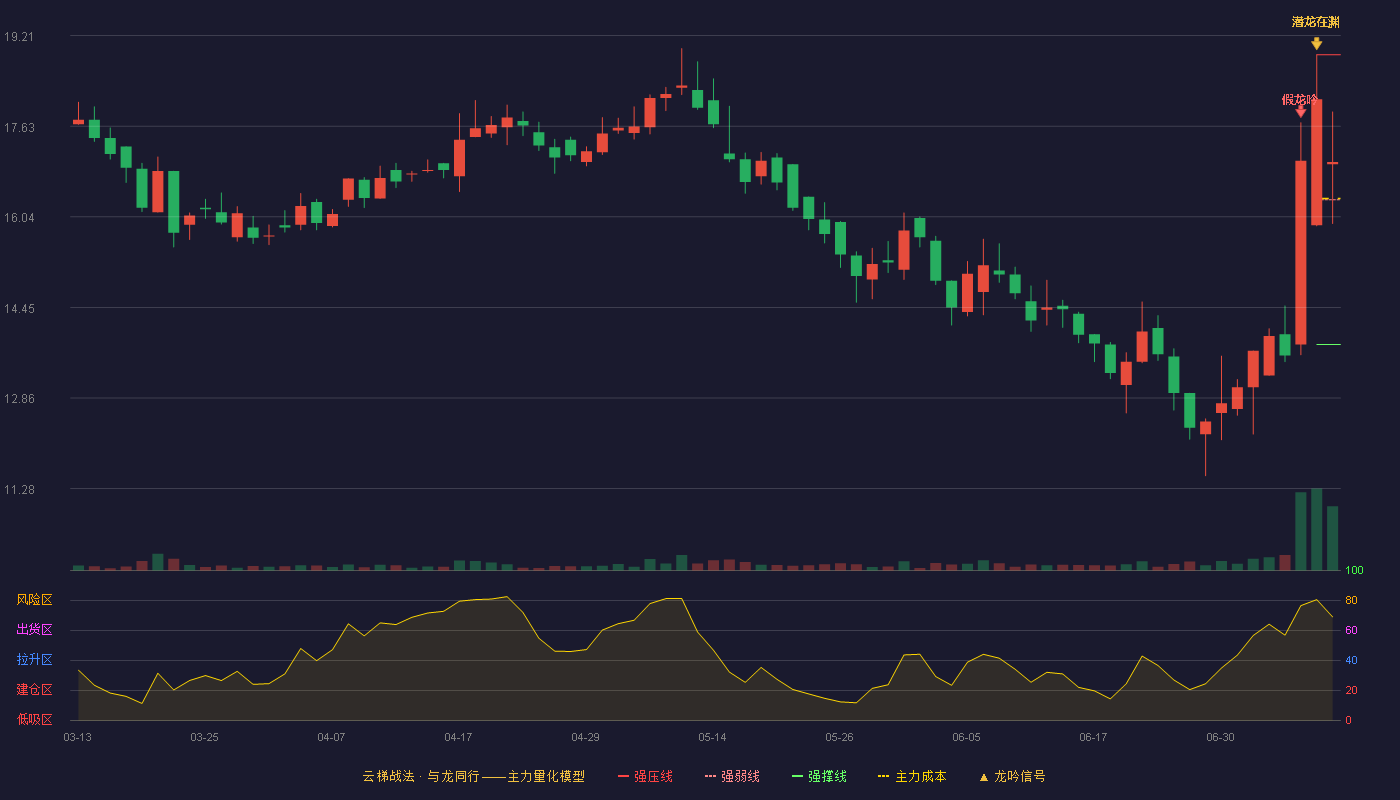
Task: Toggle the 强压线 legend entry
Action: 645,776
